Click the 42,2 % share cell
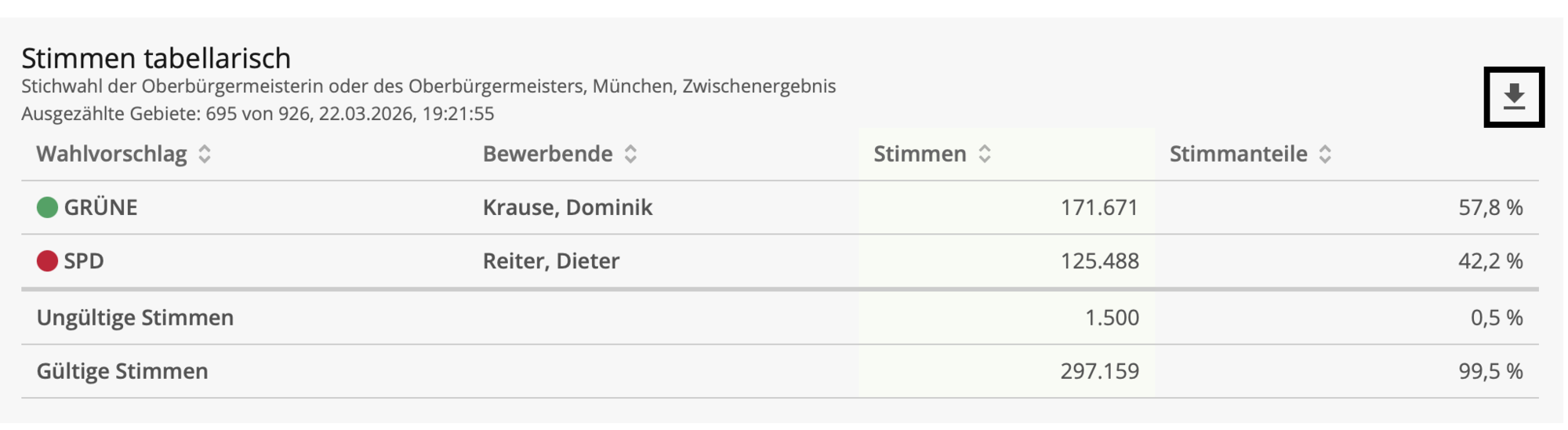Viewport: 1568px width, 430px height. click(x=1490, y=261)
